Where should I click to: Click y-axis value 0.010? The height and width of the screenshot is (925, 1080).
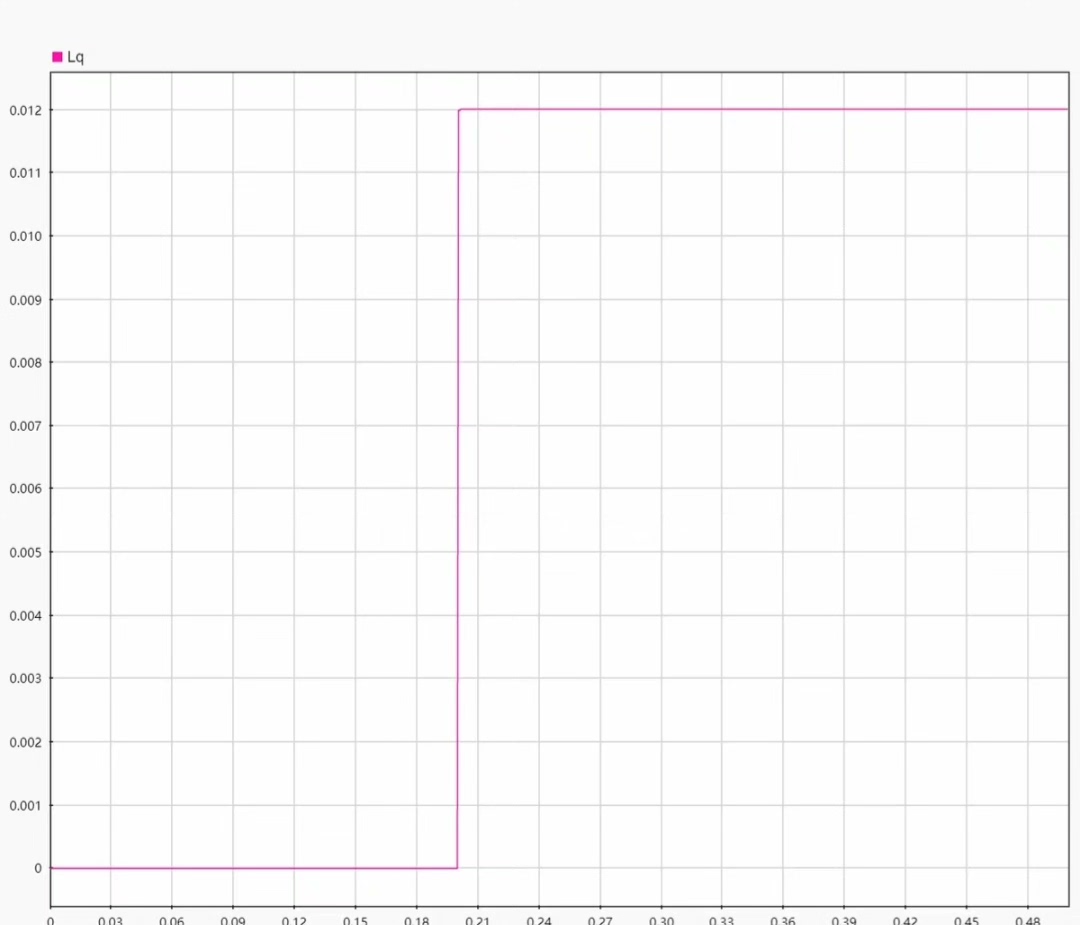[x=25, y=236]
